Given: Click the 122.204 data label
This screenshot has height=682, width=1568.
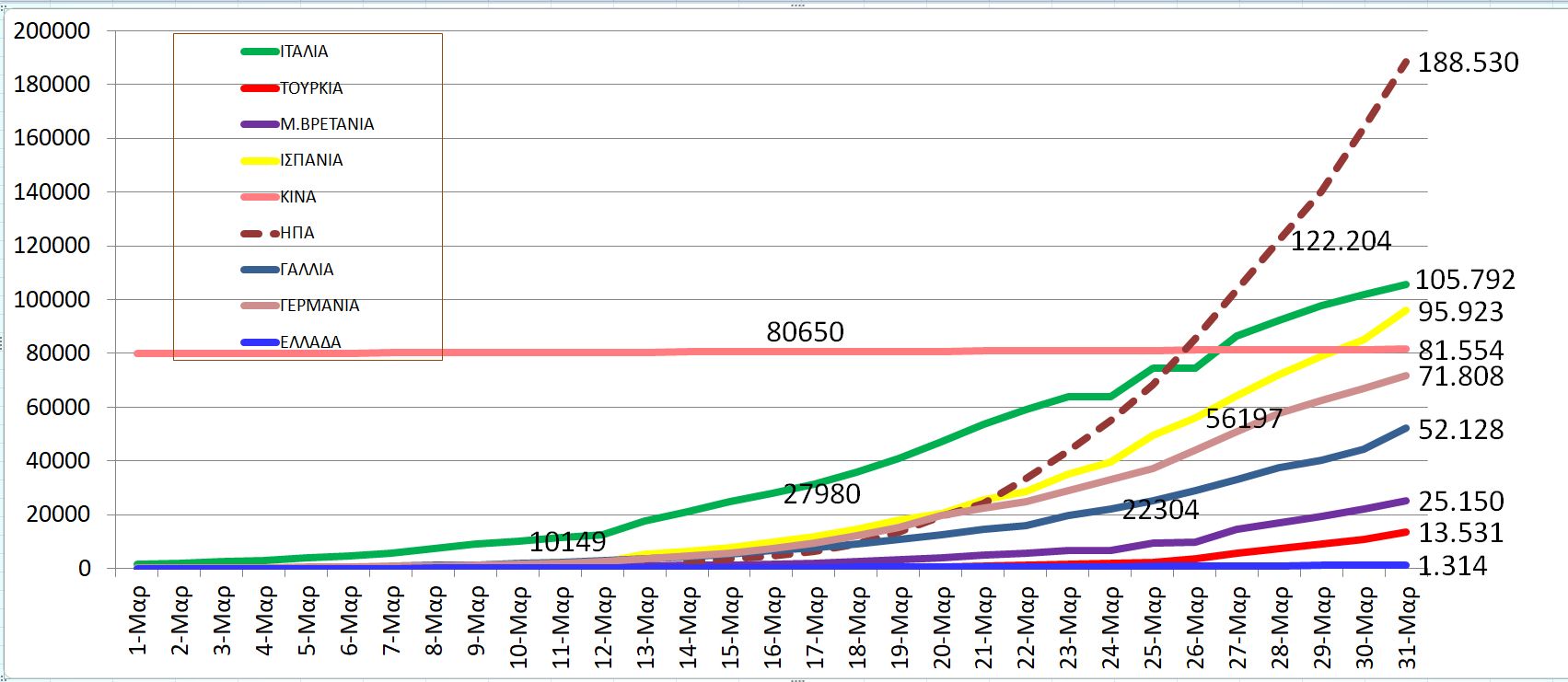Looking at the screenshot, I should click(1341, 241).
